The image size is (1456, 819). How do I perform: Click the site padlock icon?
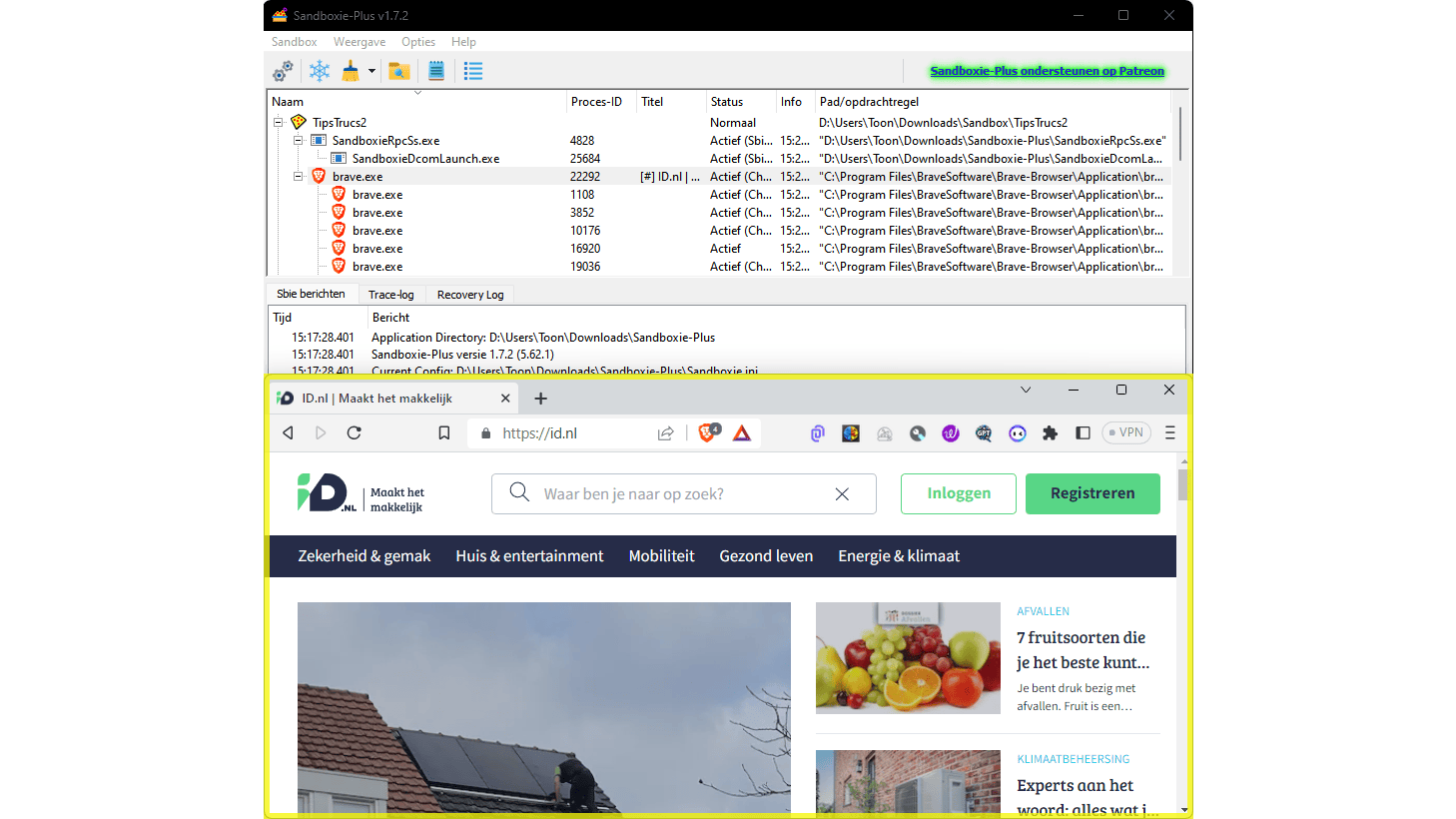pos(486,433)
